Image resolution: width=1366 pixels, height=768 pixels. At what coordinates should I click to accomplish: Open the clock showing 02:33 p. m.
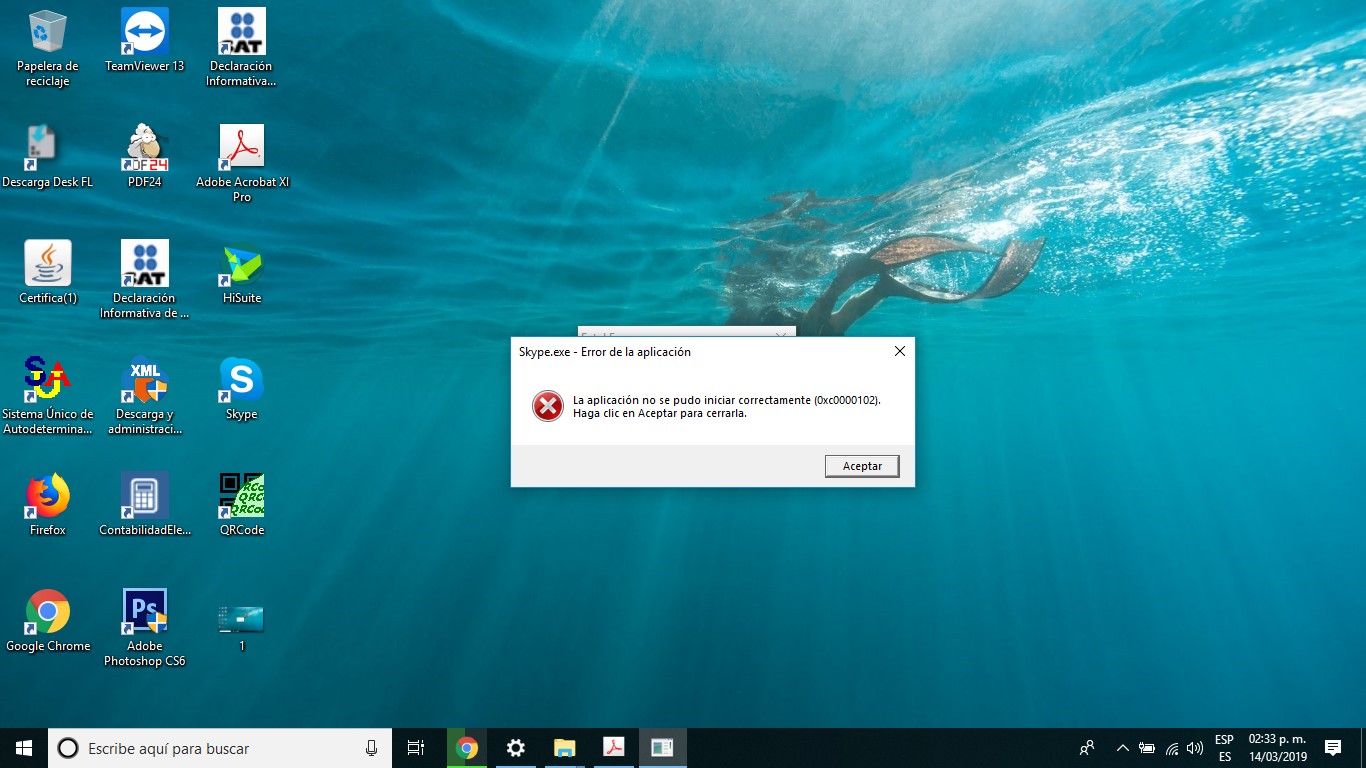click(1277, 748)
